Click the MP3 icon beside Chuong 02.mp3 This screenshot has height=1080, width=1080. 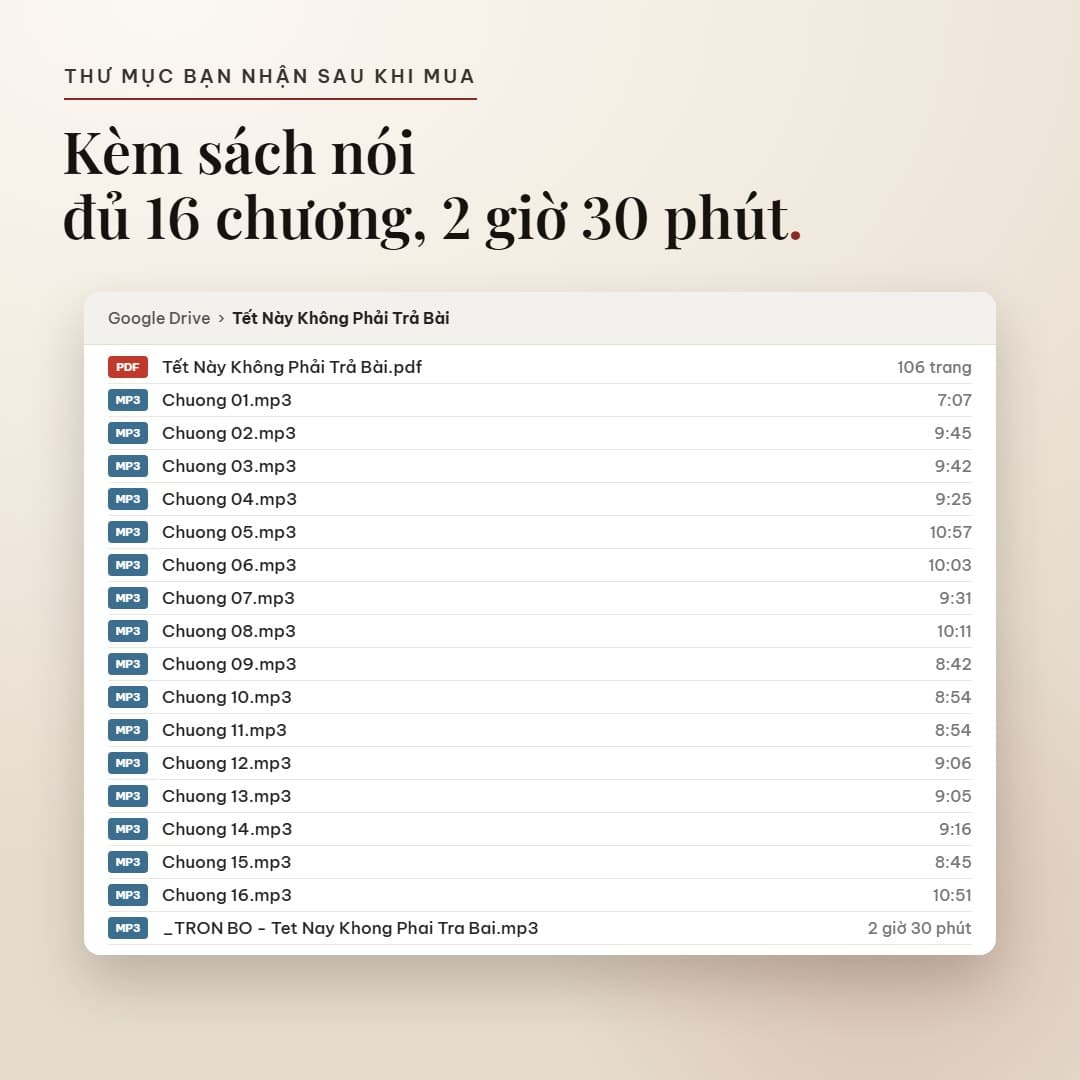coord(128,433)
